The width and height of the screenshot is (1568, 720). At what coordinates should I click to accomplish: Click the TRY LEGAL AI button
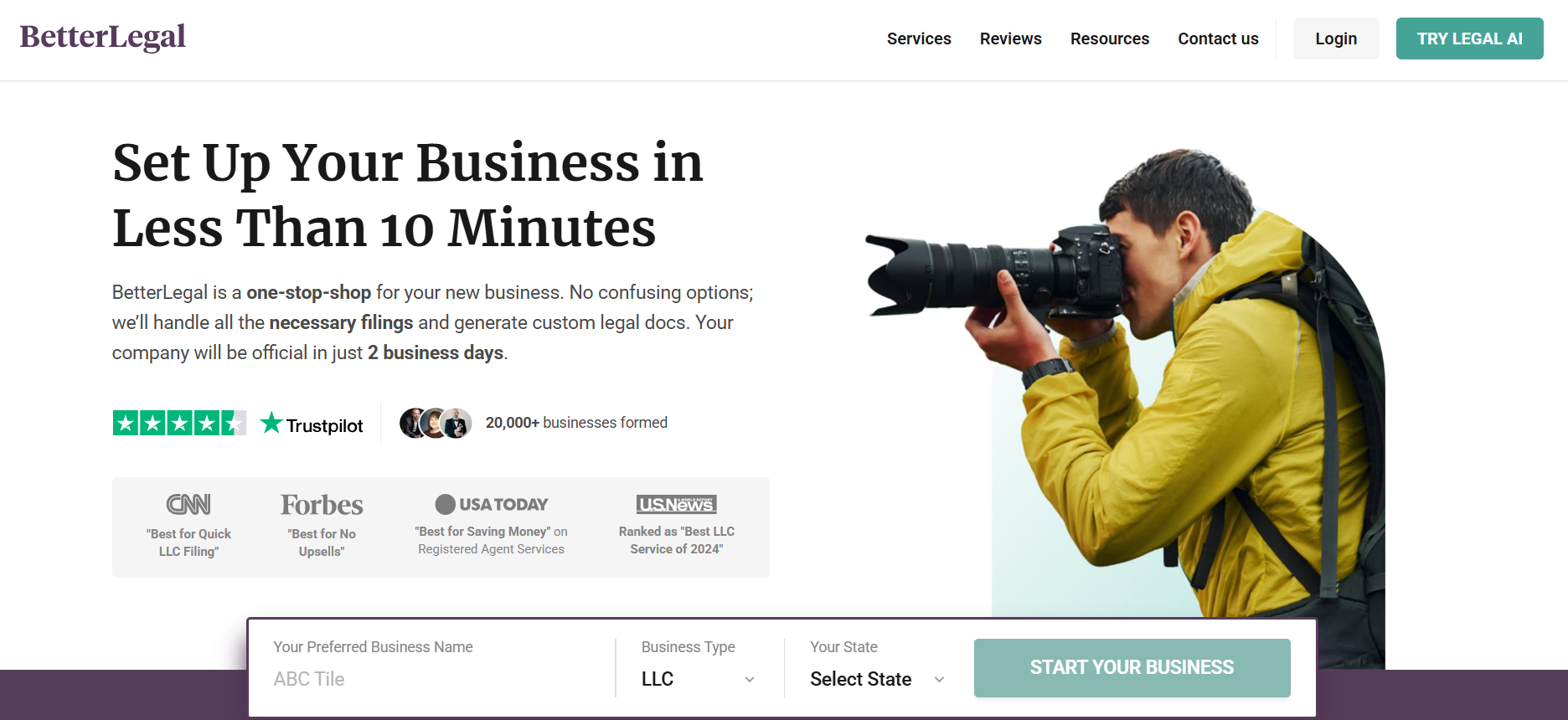coord(1470,39)
